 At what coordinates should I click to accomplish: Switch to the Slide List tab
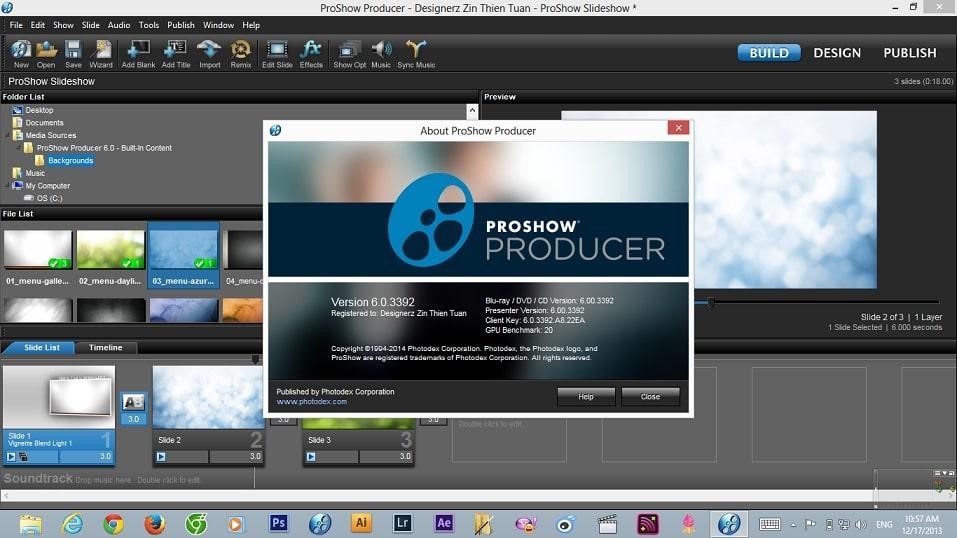[42, 347]
